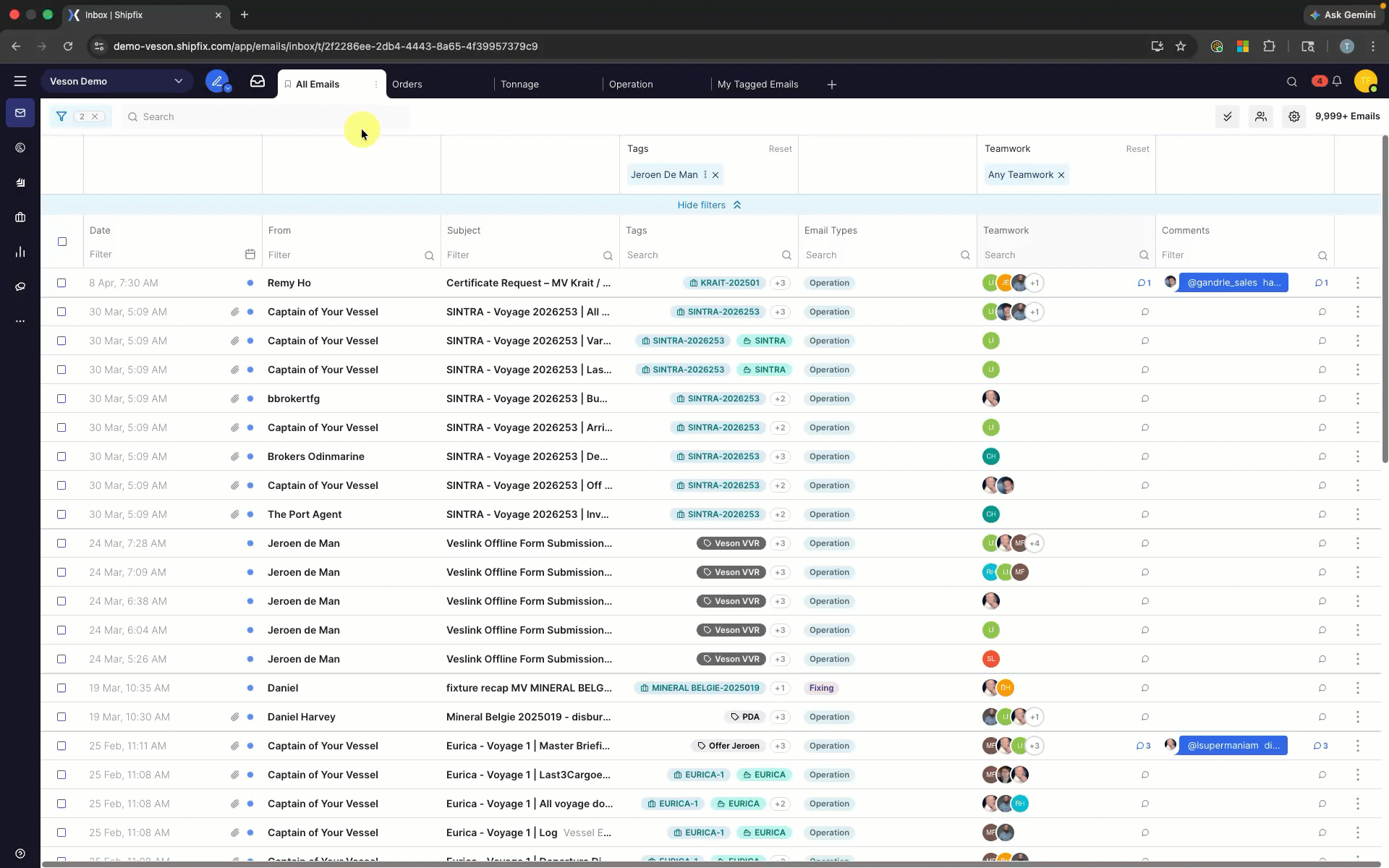The height and width of the screenshot is (868, 1389).
Task: Open Chrome extensions puzzle icon
Action: pyautogui.click(x=1269, y=46)
